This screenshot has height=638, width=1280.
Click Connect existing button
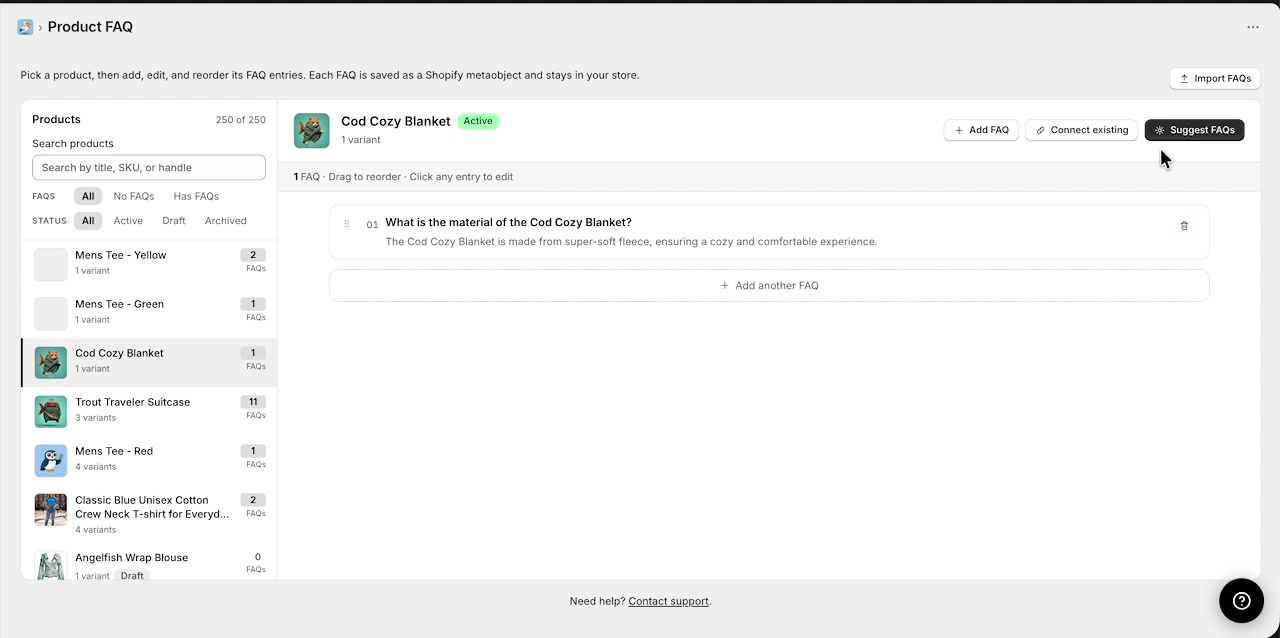1081,130
